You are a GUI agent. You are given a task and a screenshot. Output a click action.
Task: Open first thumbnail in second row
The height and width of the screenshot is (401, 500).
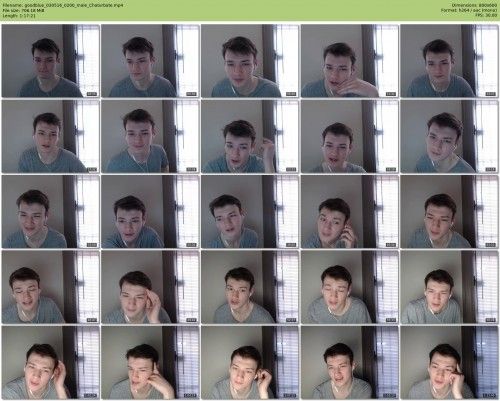tap(51, 136)
